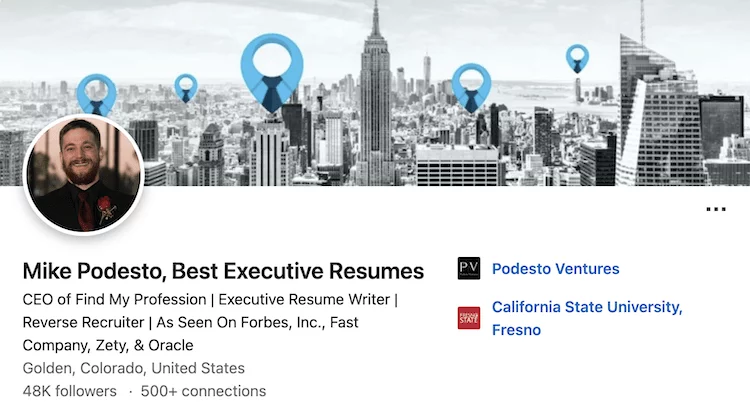This screenshot has height=403, width=750.
Task: Click the Golden, Colorado, United States location
Action: point(133,368)
